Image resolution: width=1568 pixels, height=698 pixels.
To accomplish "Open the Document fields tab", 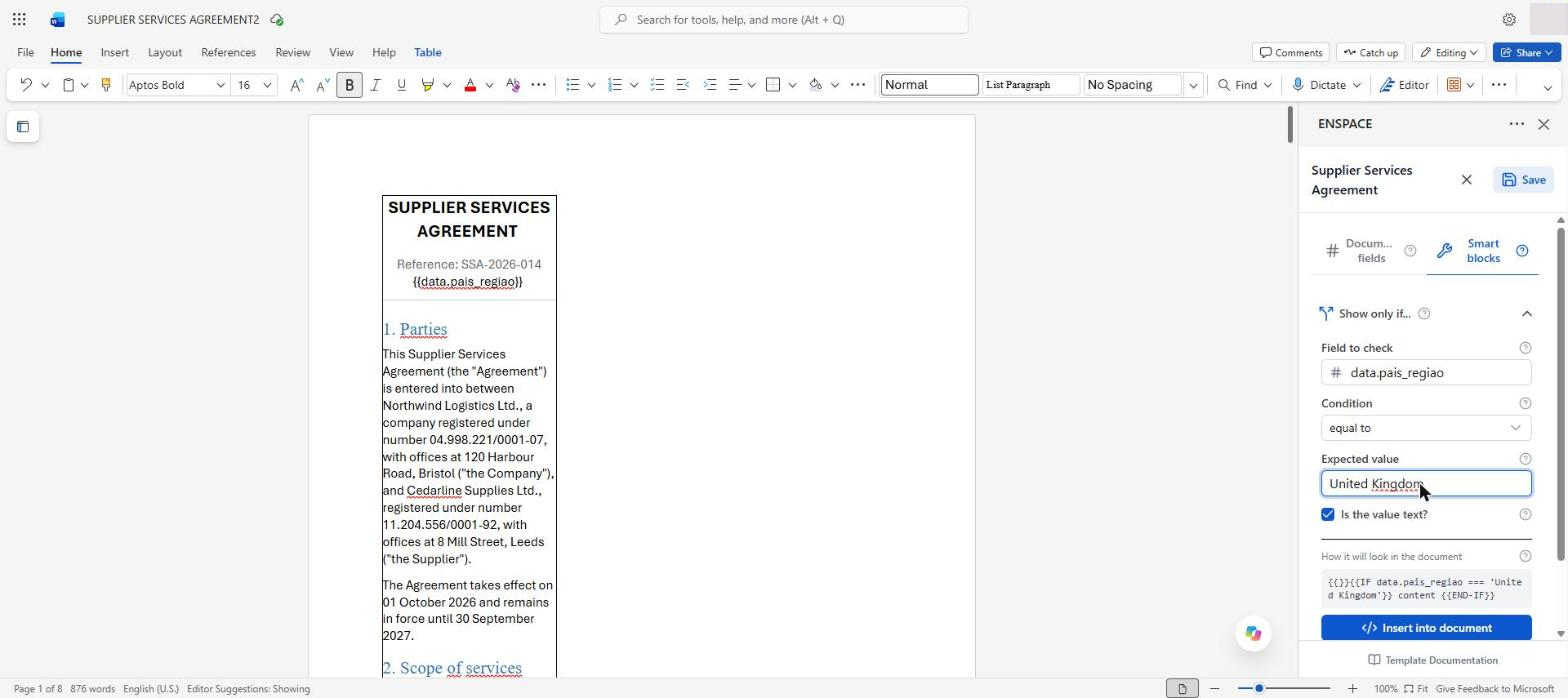I will click(x=1370, y=251).
